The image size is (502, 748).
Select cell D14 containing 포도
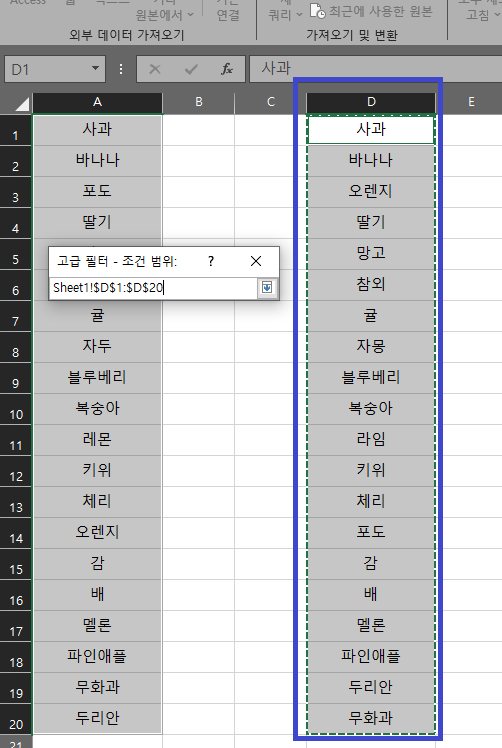[x=371, y=533]
